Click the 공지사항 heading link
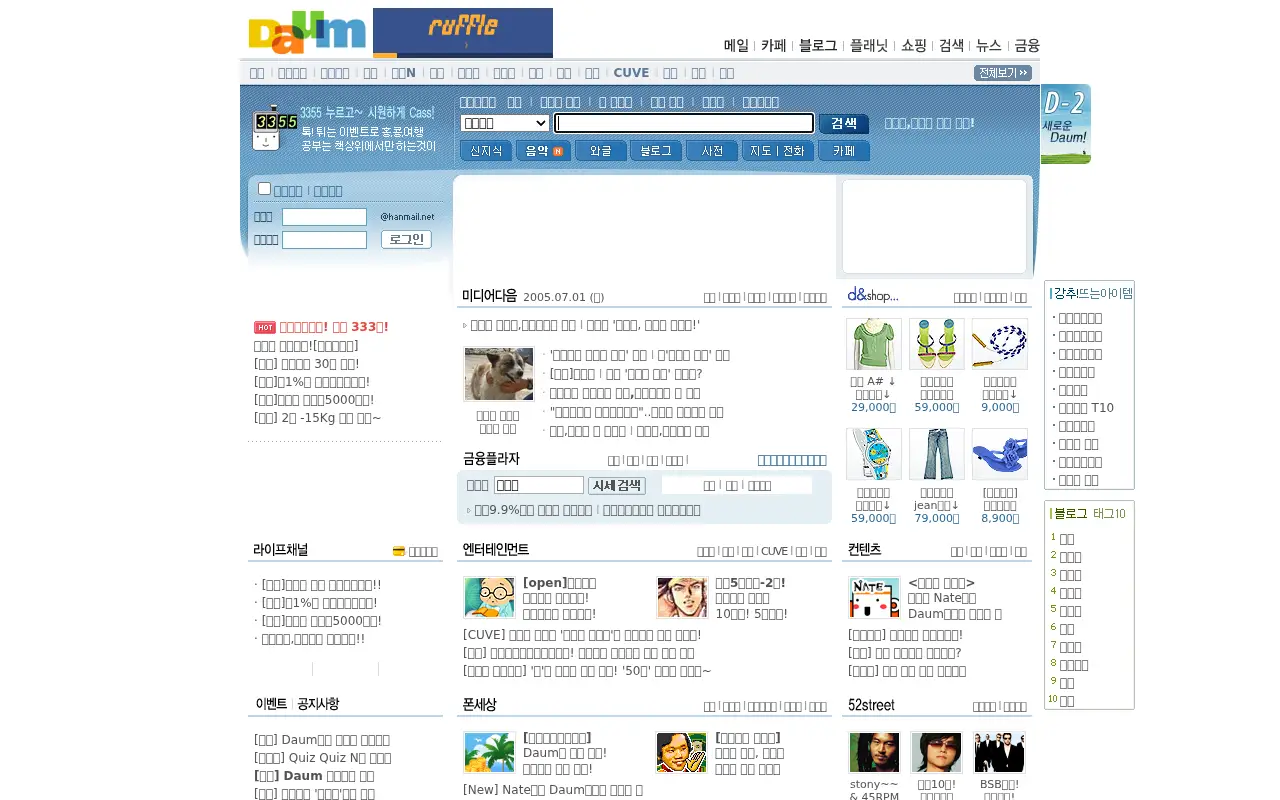 pyautogui.click(x=318, y=704)
